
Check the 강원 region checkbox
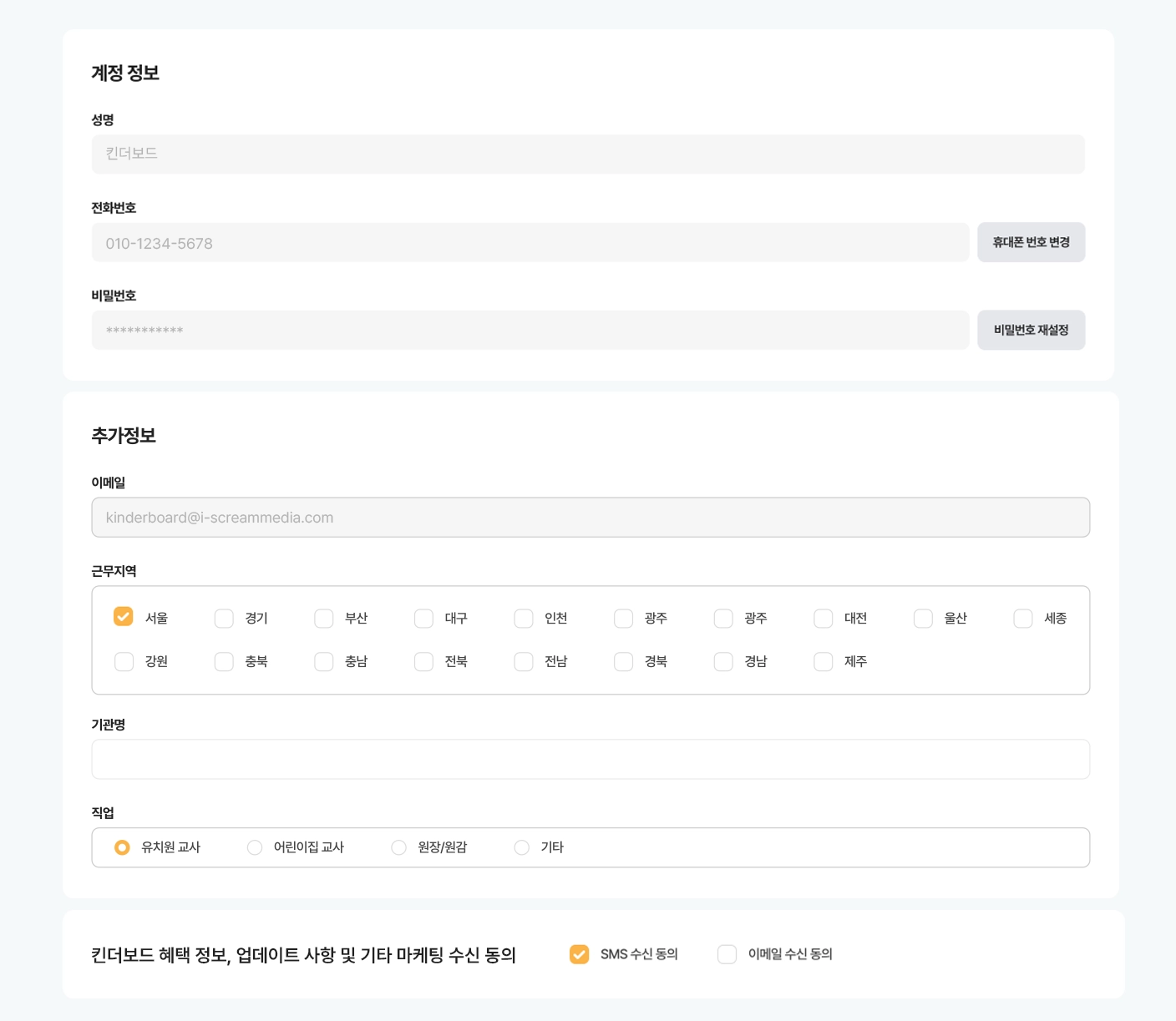pyautogui.click(x=124, y=661)
